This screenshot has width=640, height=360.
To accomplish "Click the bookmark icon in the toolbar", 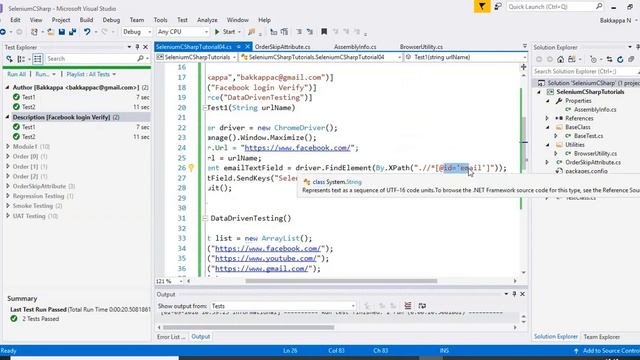I will tap(324, 31).
